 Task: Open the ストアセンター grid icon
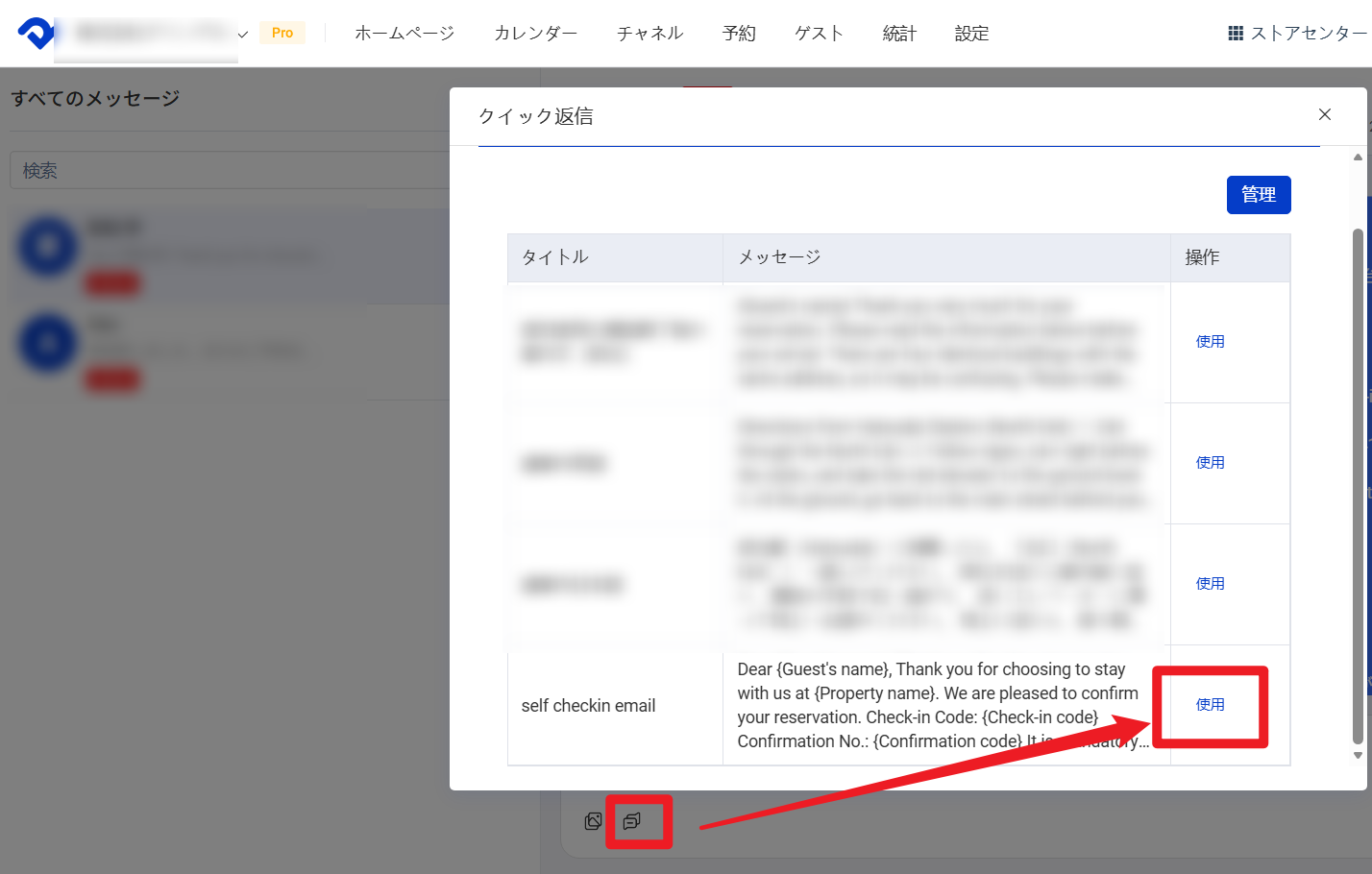point(1236,34)
